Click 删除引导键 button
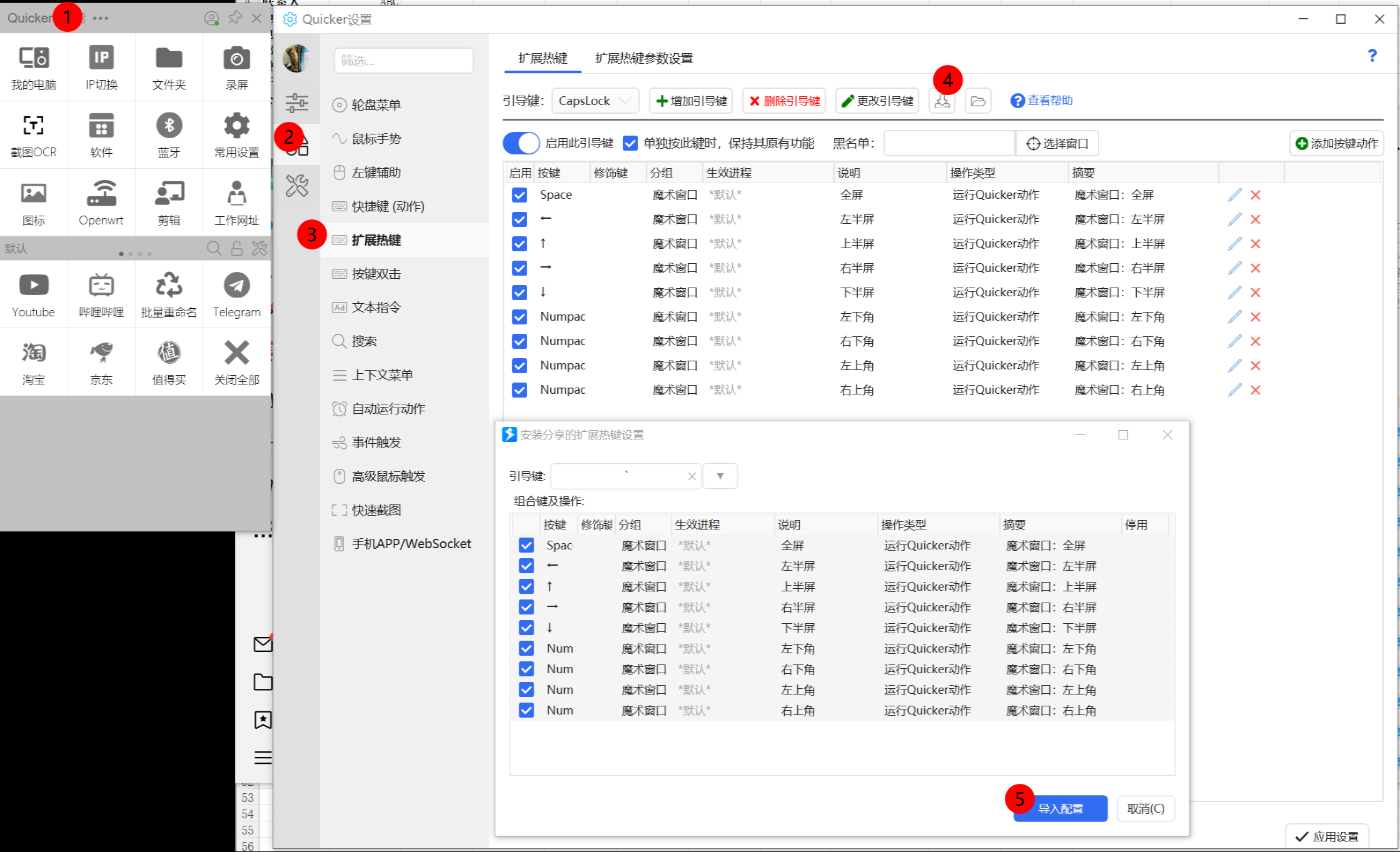This screenshot has width=1400, height=852. click(x=784, y=101)
